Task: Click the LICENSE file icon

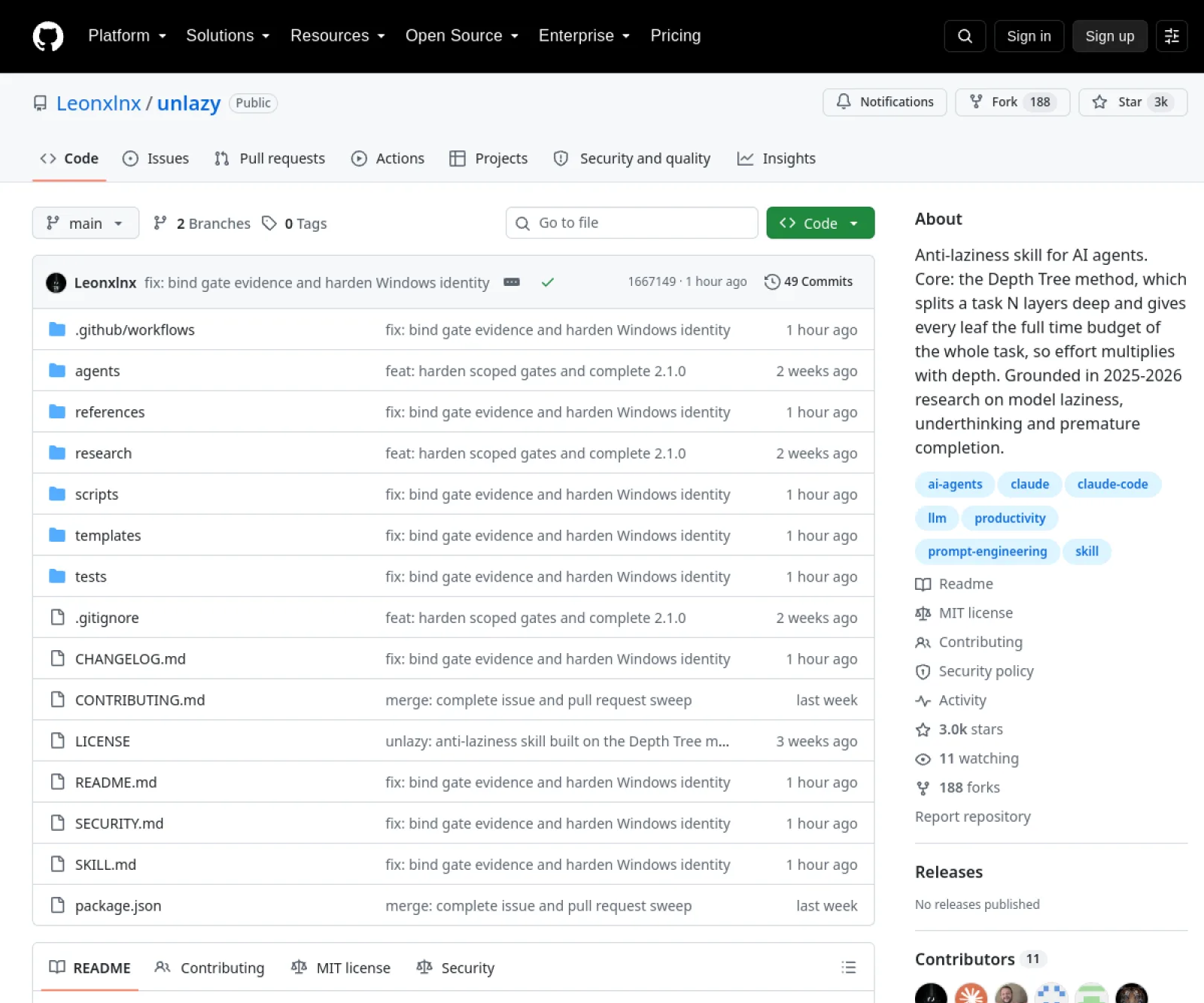Action: point(57,740)
